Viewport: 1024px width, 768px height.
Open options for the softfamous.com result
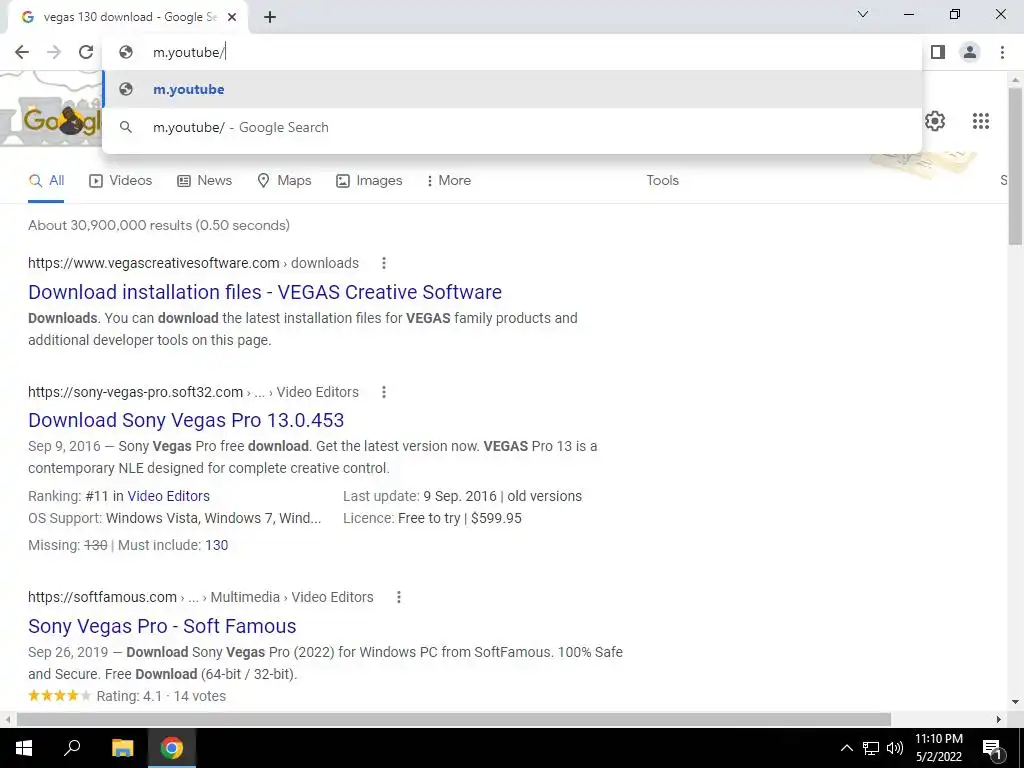point(398,597)
